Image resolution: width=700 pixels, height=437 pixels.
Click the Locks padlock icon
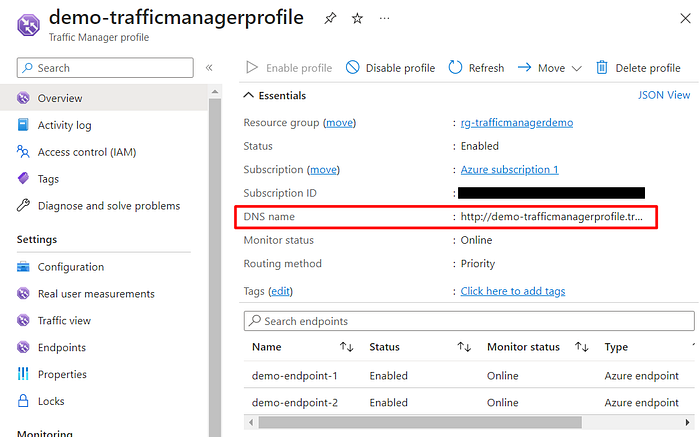click(x=23, y=400)
